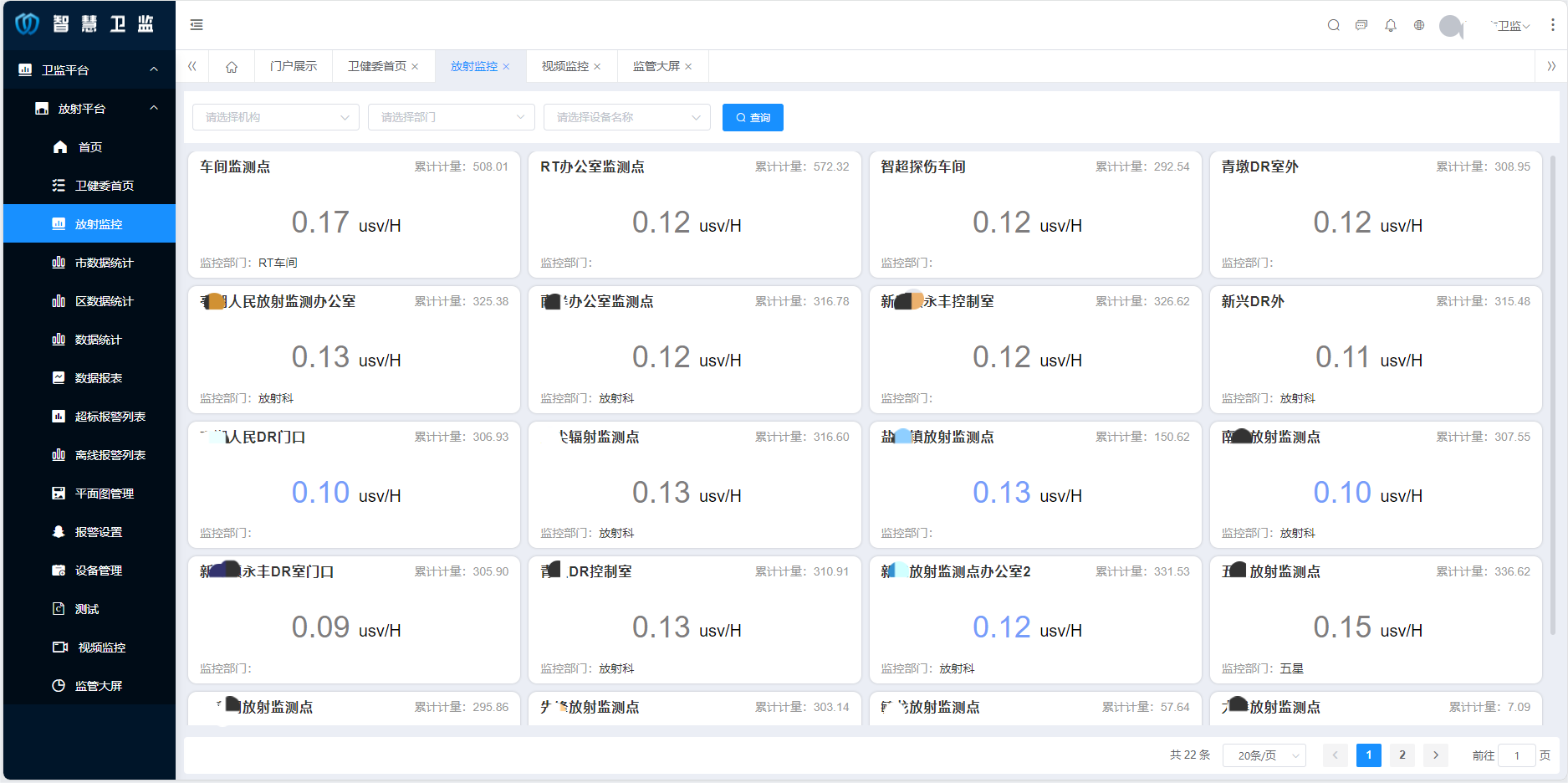The height and width of the screenshot is (783, 1568).
Task: Open the 新兴DR外 card
Action: coord(1376,350)
